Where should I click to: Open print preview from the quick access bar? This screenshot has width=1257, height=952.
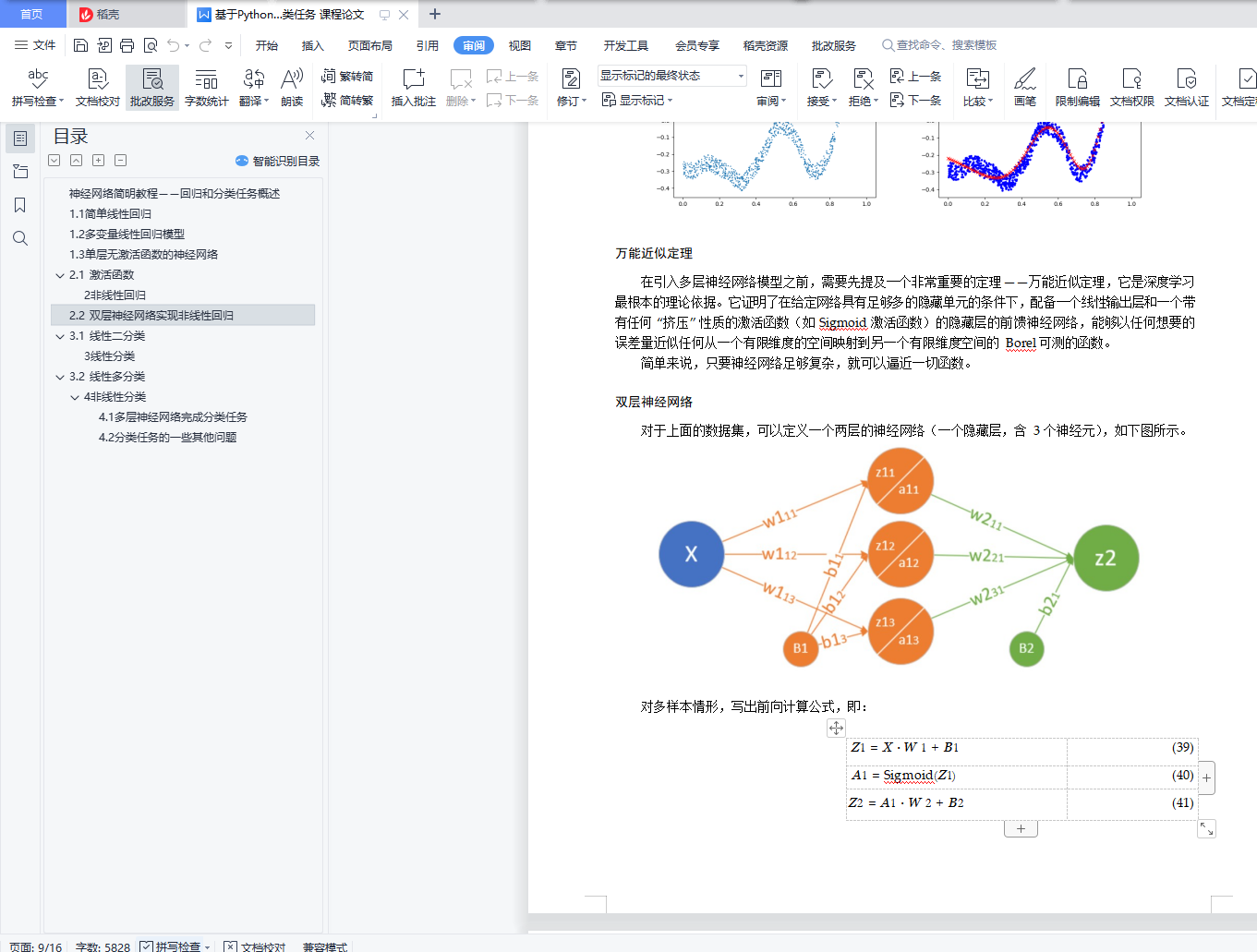click(x=151, y=45)
